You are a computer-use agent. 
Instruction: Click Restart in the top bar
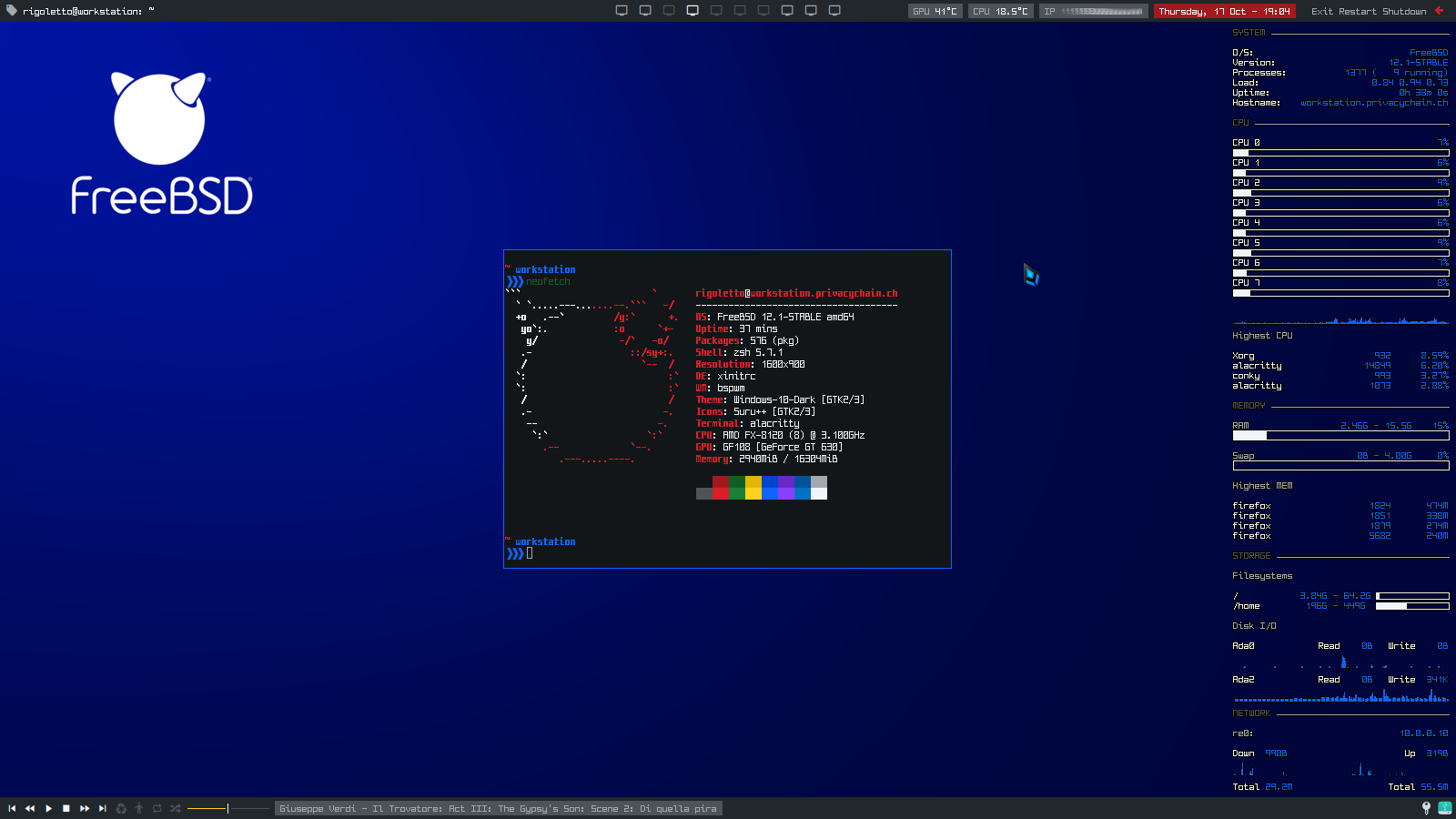click(x=1357, y=11)
